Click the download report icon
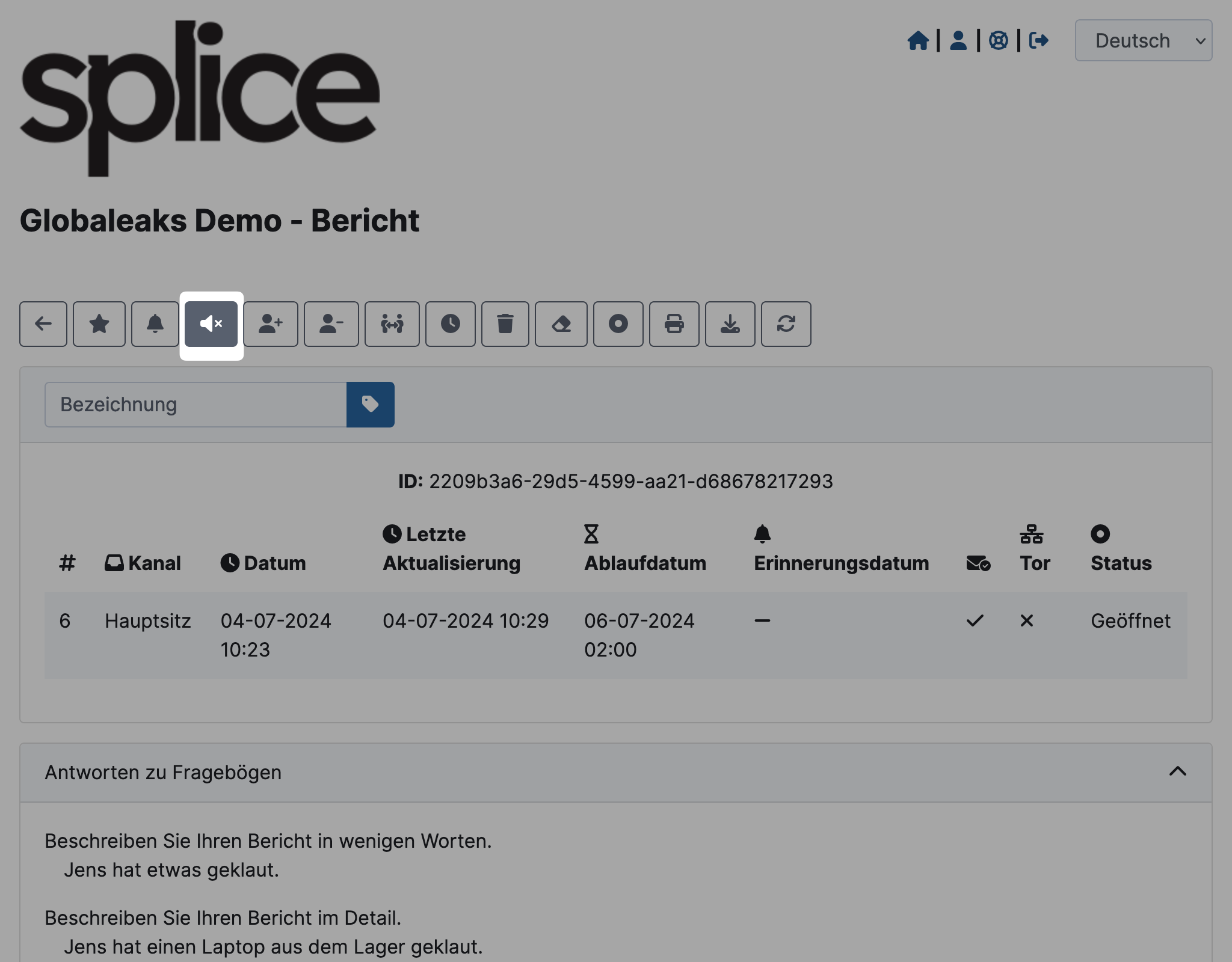The height and width of the screenshot is (962, 1232). click(x=729, y=323)
